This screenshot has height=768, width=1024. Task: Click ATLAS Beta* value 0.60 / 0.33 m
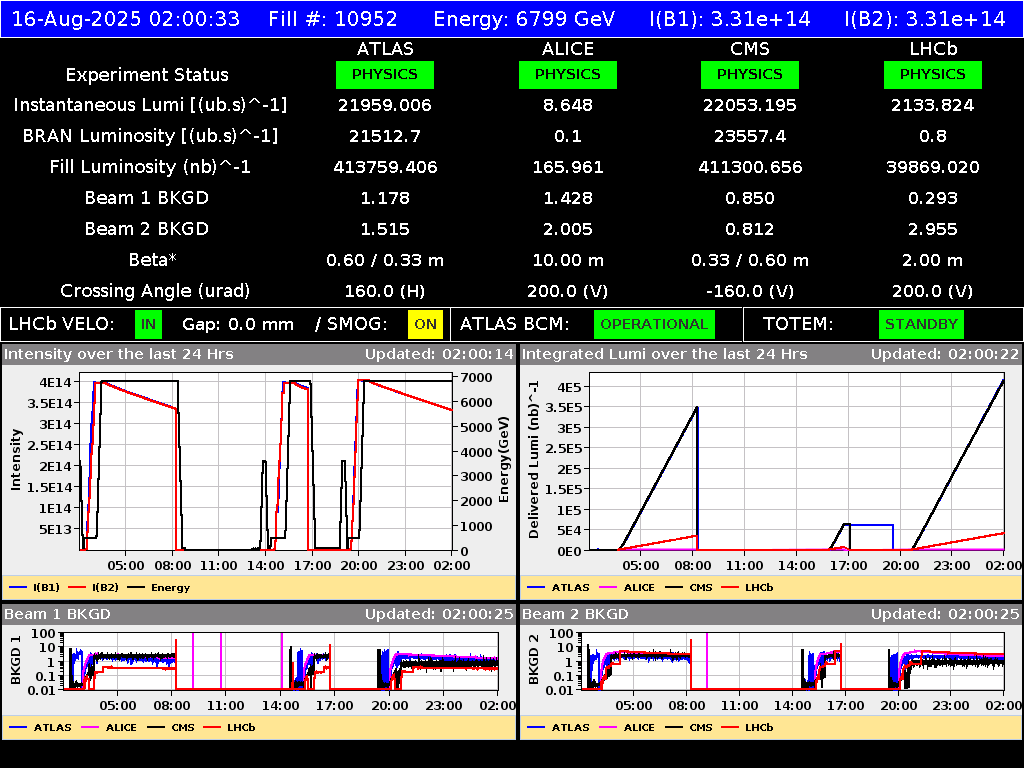pyautogui.click(x=385, y=260)
